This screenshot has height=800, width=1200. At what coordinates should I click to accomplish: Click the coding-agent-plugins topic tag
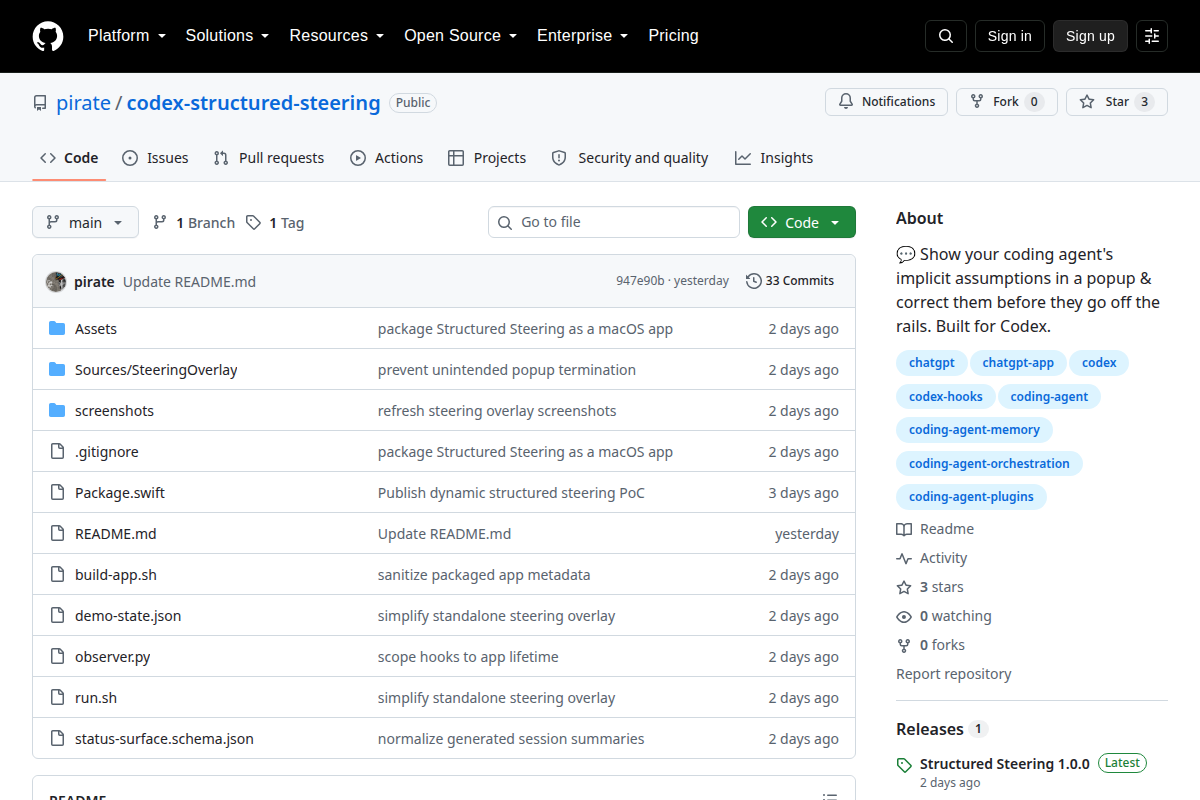click(971, 497)
